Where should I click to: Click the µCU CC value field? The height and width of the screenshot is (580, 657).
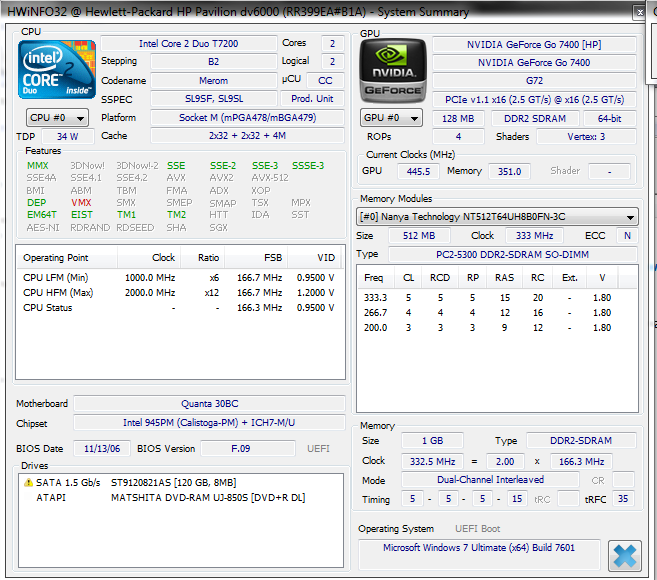point(325,80)
